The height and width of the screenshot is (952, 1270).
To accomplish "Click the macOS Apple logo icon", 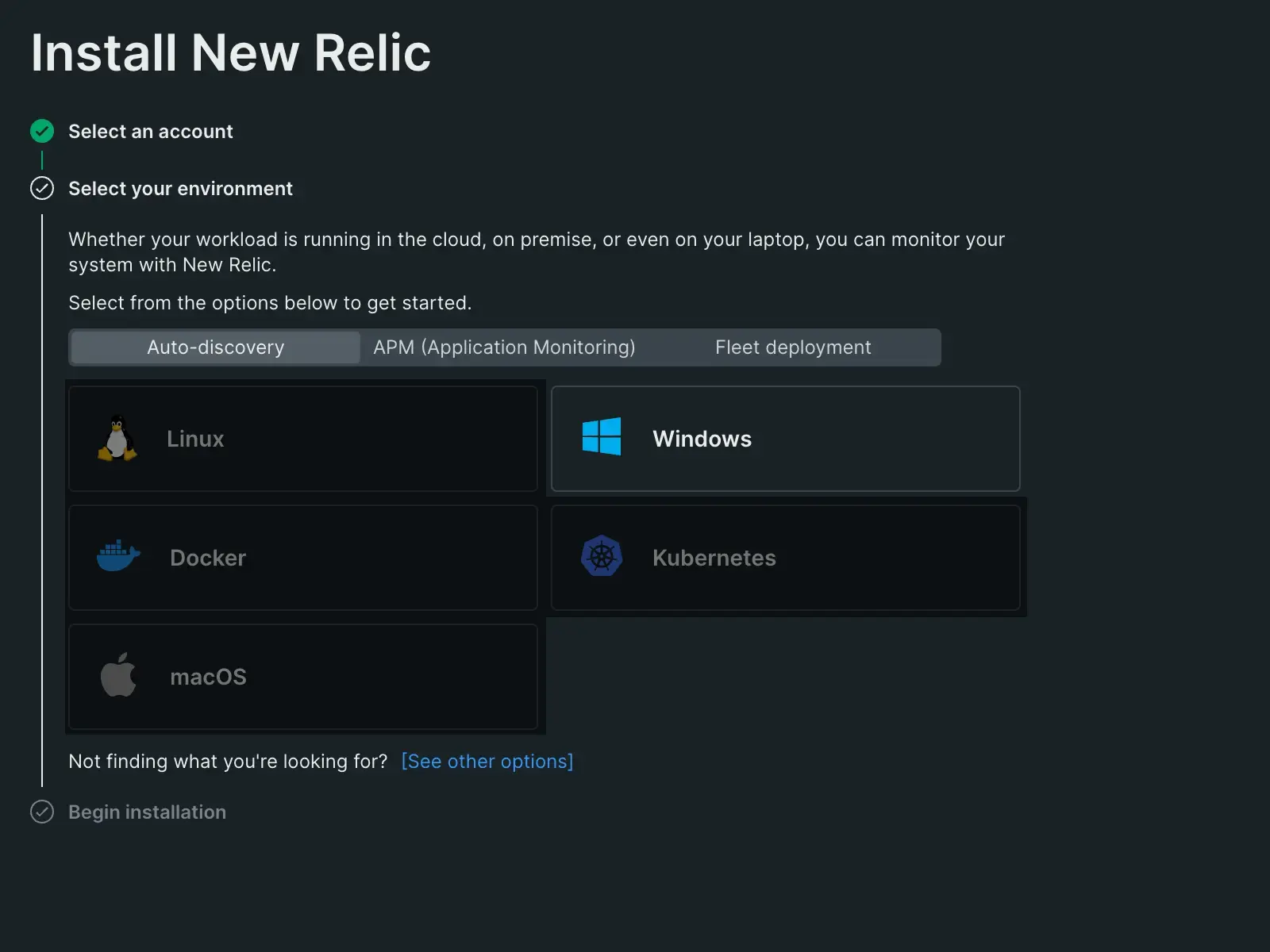I will click(x=118, y=675).
